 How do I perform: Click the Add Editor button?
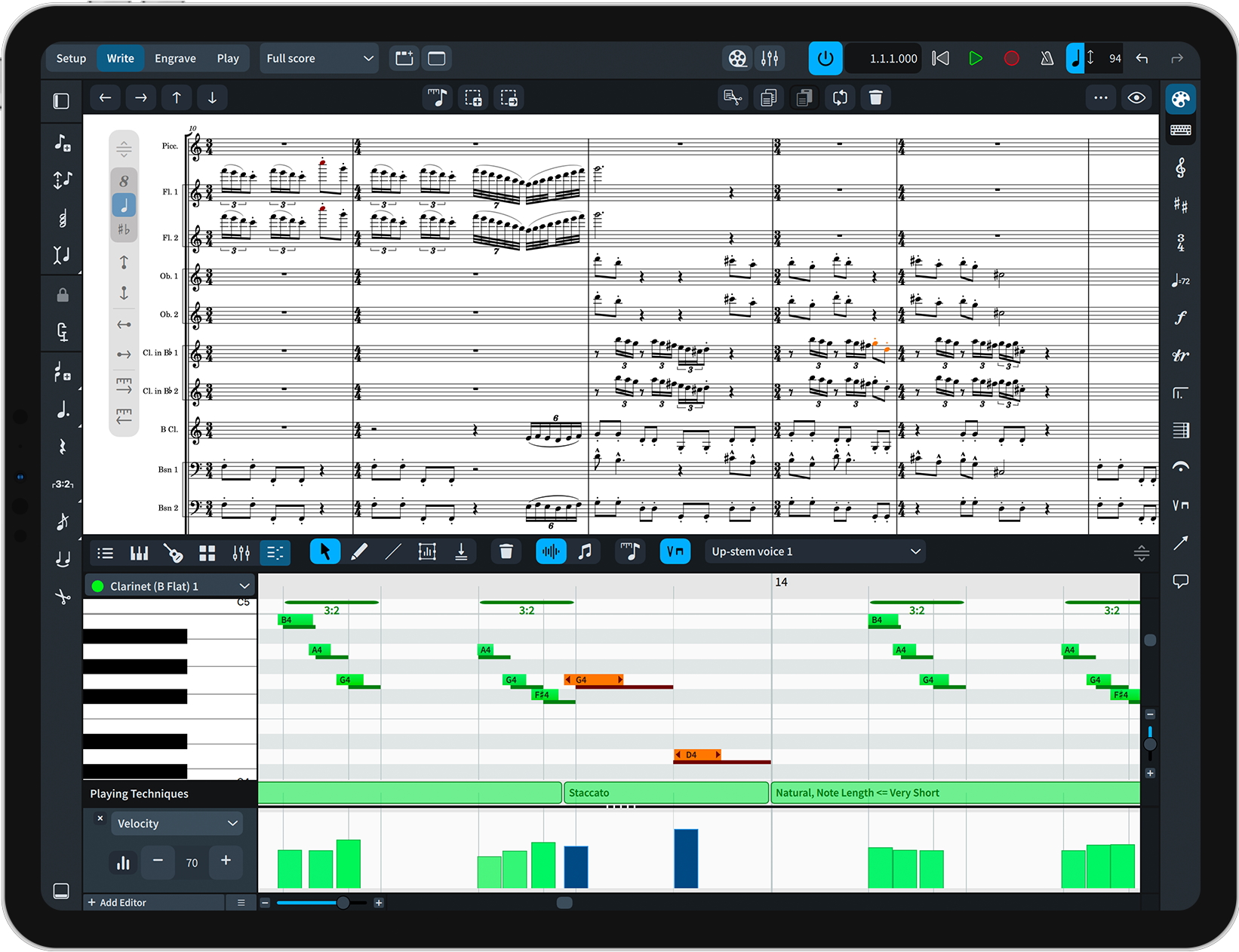[x=117, y=902]
